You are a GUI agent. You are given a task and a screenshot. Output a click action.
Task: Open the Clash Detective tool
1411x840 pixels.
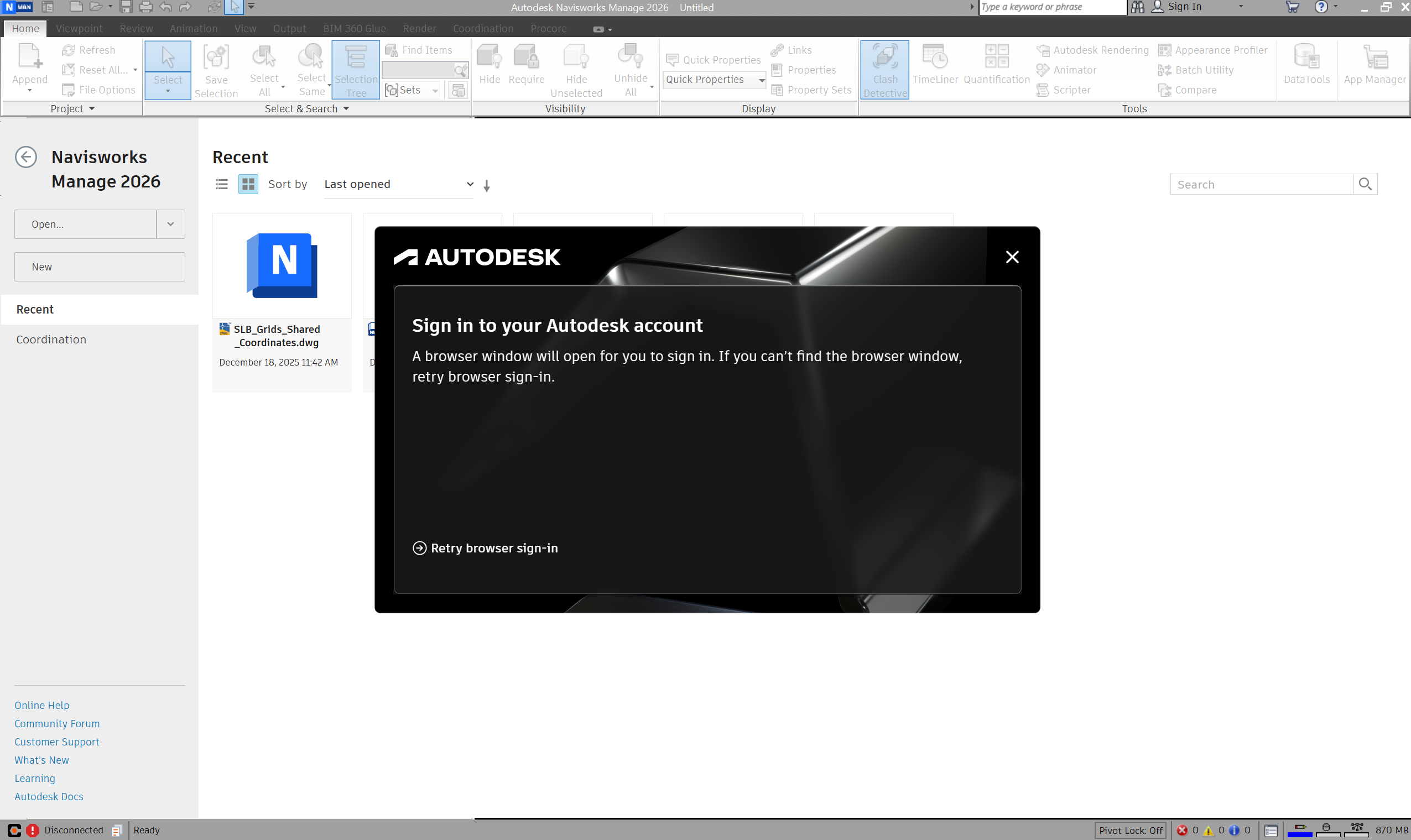coord(884,69)
